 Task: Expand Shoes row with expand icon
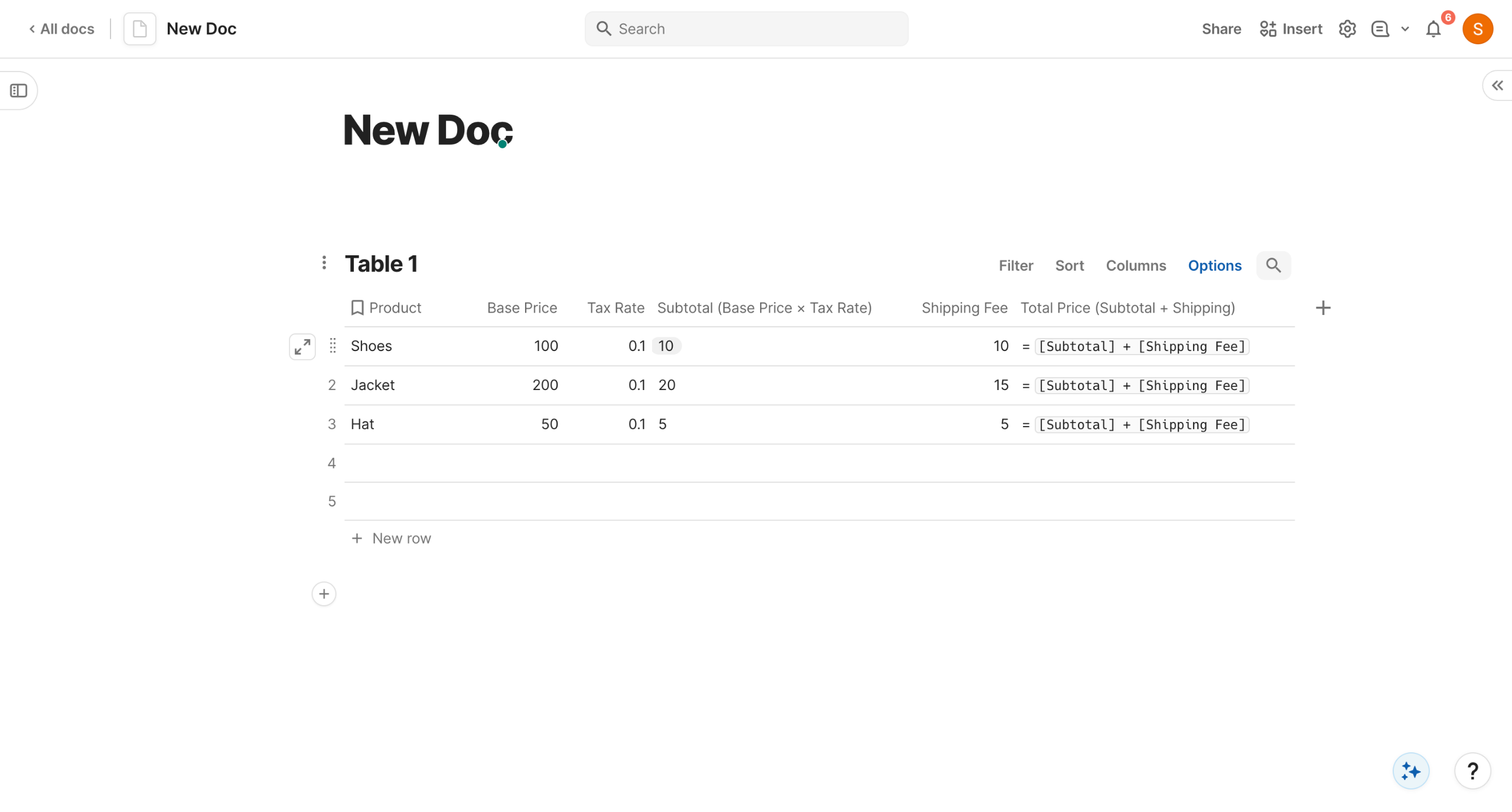(x=302, y=346)
